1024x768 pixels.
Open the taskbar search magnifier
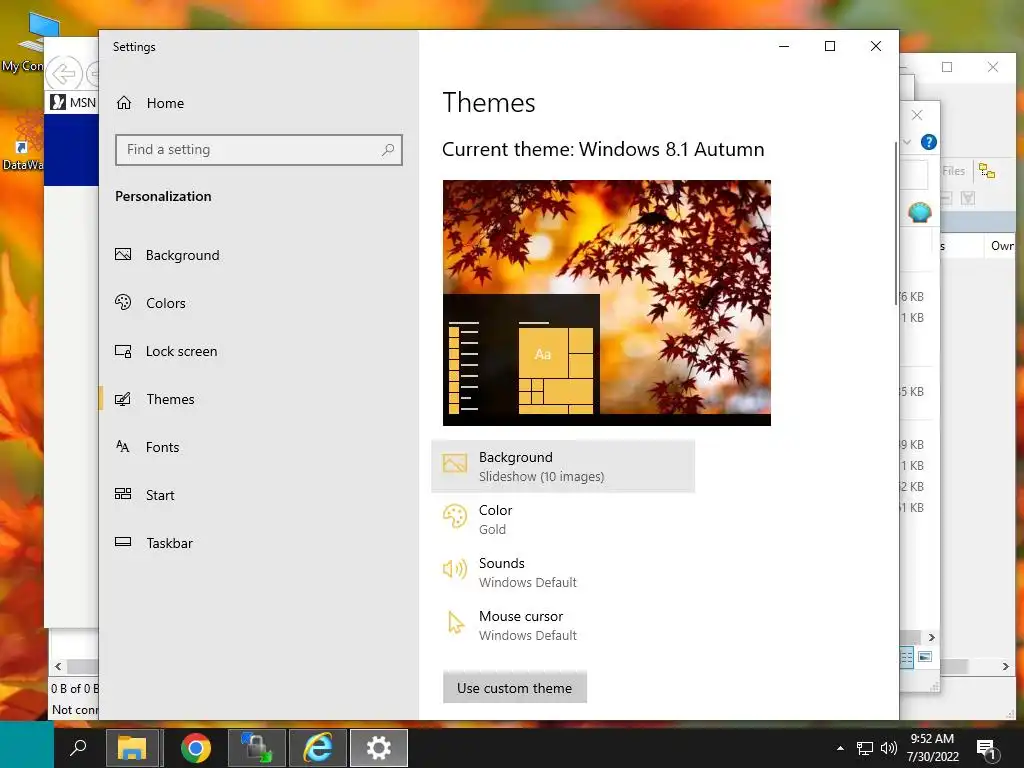[x=78, y=747]
